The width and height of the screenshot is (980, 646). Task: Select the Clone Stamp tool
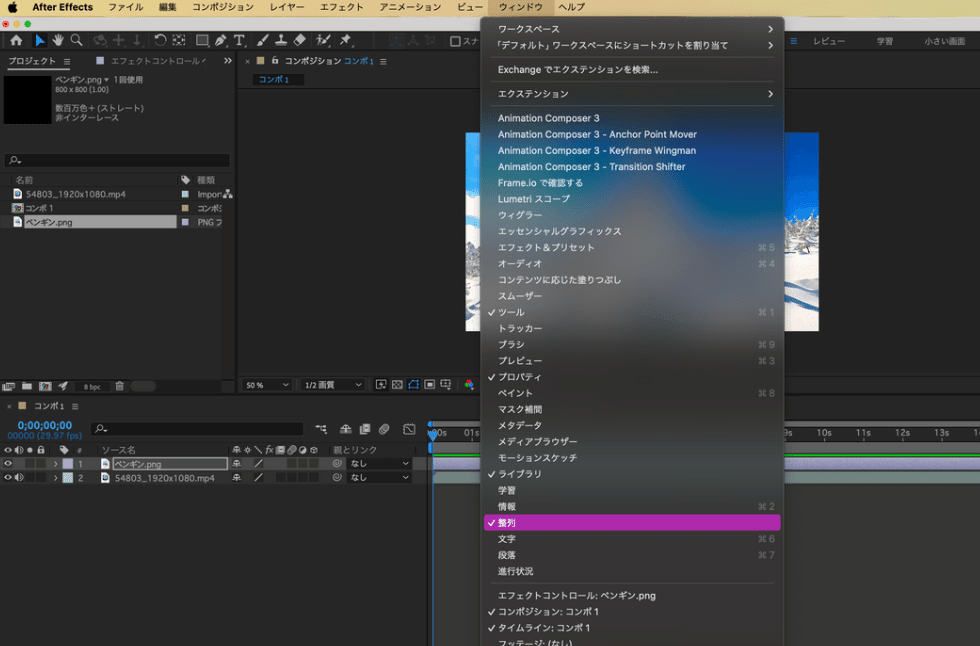tap(281, 40)
